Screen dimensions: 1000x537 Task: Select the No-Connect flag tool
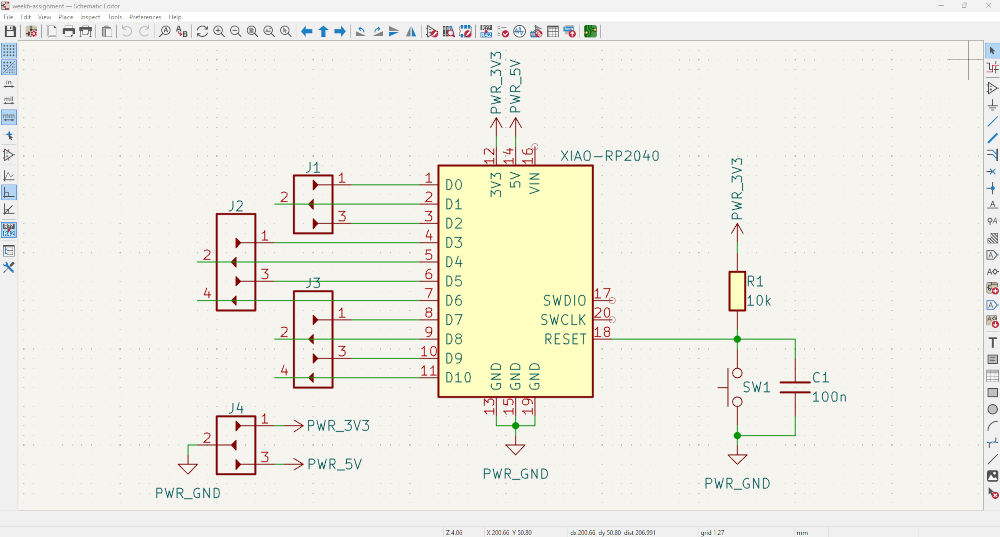tap(992, 172)
